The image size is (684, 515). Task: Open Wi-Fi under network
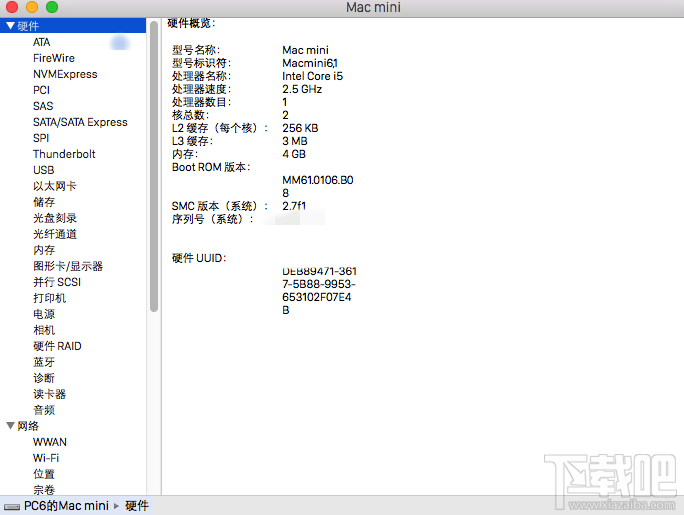[46, 458]
